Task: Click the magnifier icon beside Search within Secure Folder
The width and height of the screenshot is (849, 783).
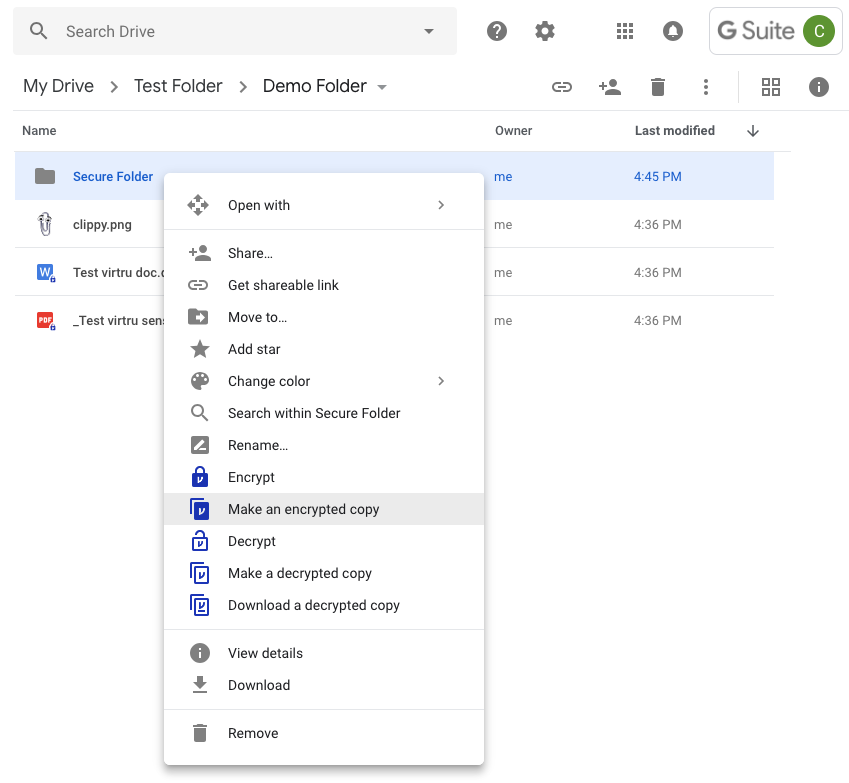Action: click(x=199, y=413)
